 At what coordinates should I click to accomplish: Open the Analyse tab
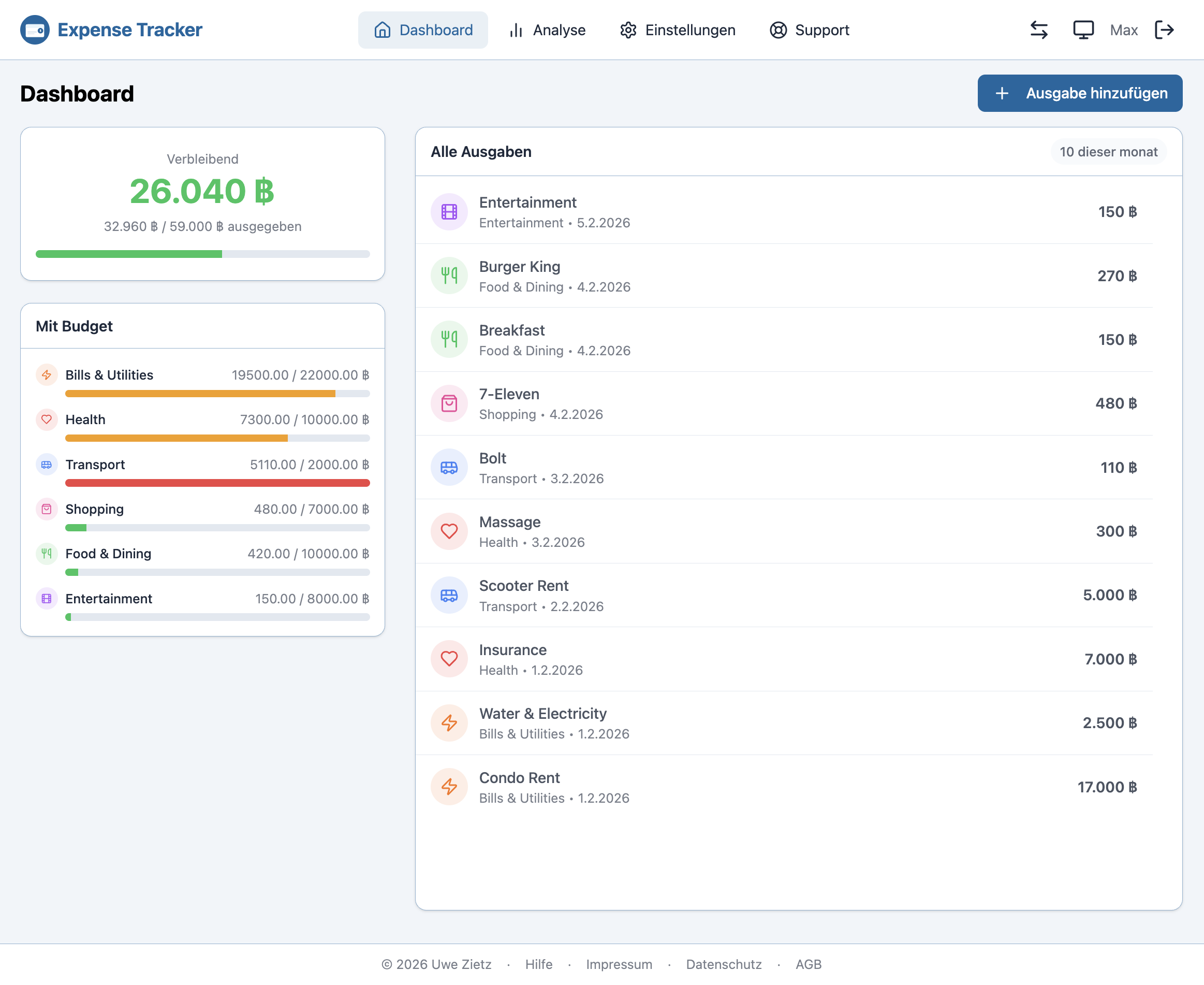pyautogui.click(x=547, y=30)
